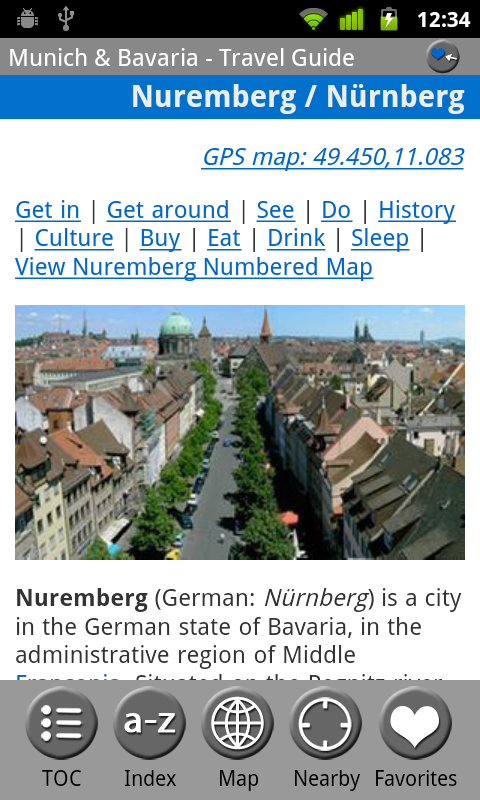The width and height of the screenshot is (480, 800).
Task: Open the GPS map coordinates link
Action: pyautogui.click(x=333, y=157)
